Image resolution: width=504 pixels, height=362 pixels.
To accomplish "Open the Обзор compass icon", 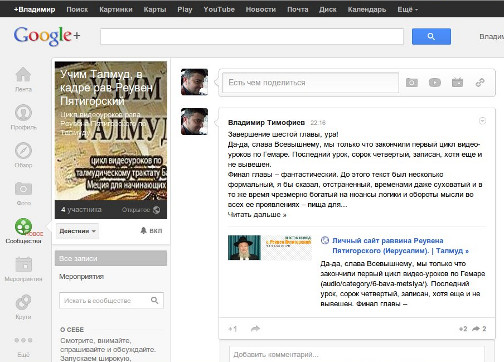I will [x=23, y=150].
